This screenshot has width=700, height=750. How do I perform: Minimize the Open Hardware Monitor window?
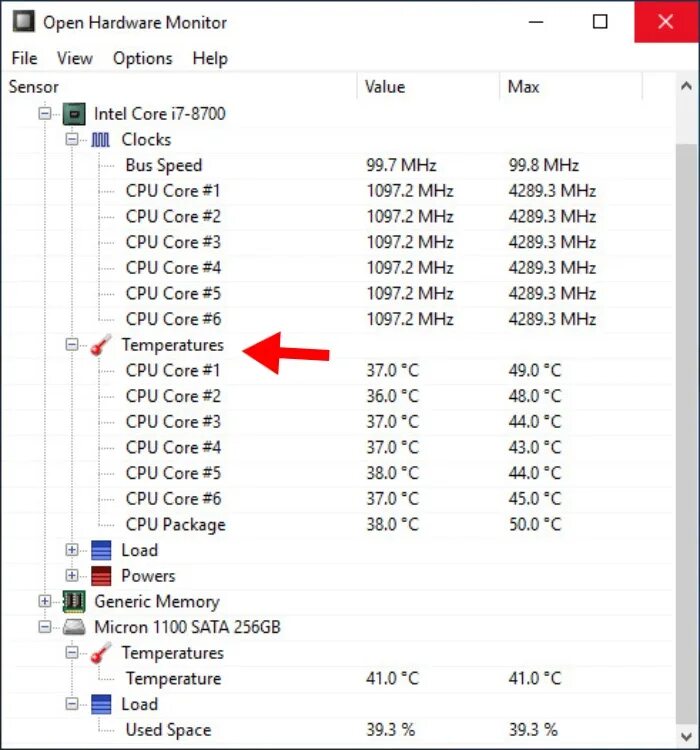(x=536, y=22)
